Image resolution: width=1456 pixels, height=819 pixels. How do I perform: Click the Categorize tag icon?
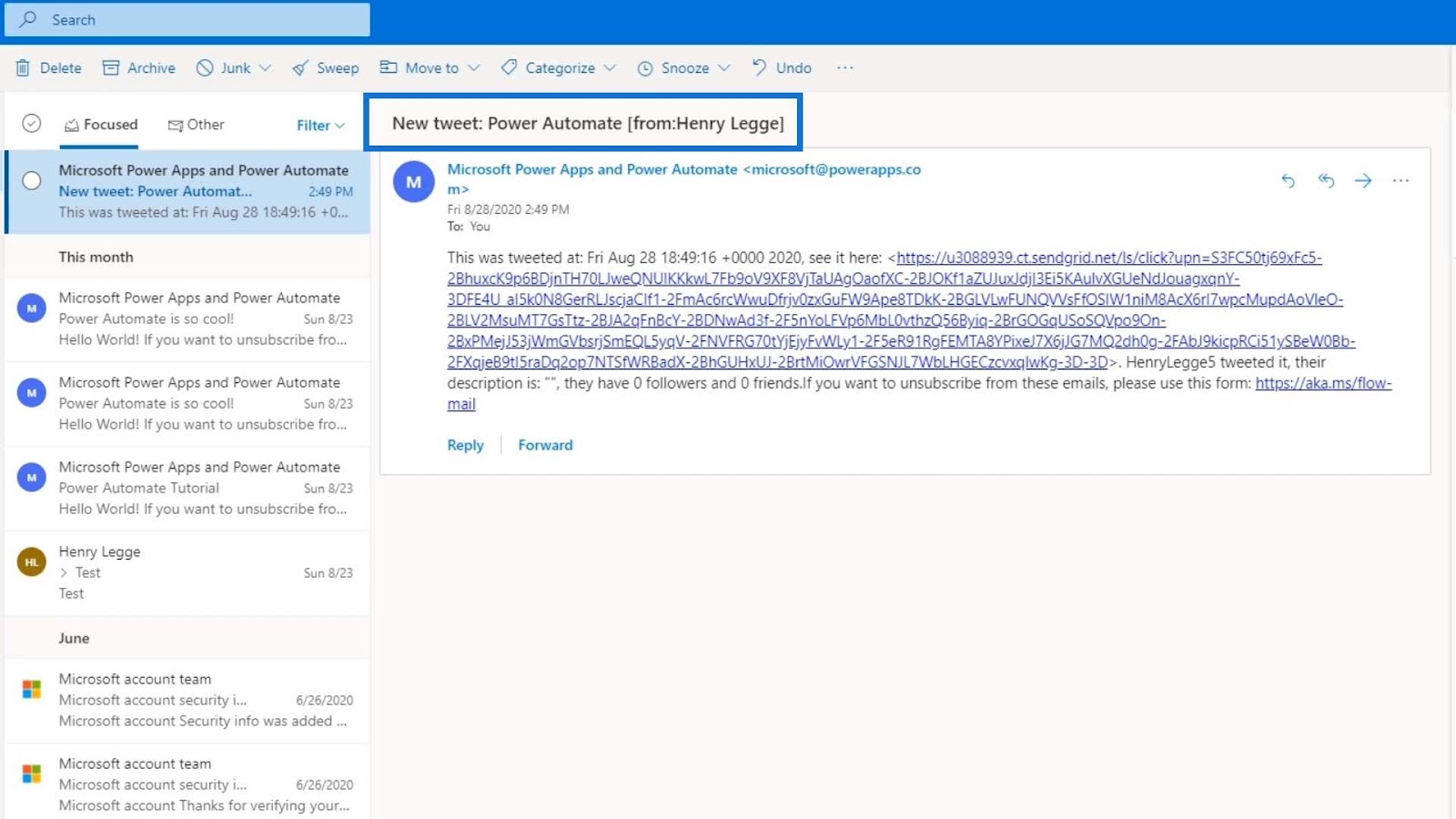[x=509, y=67]
